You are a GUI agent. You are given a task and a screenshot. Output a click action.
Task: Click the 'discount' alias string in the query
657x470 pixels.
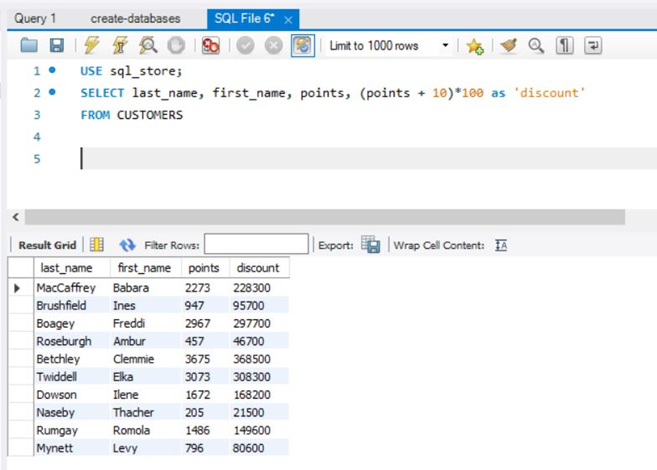(x=549, y=93)
